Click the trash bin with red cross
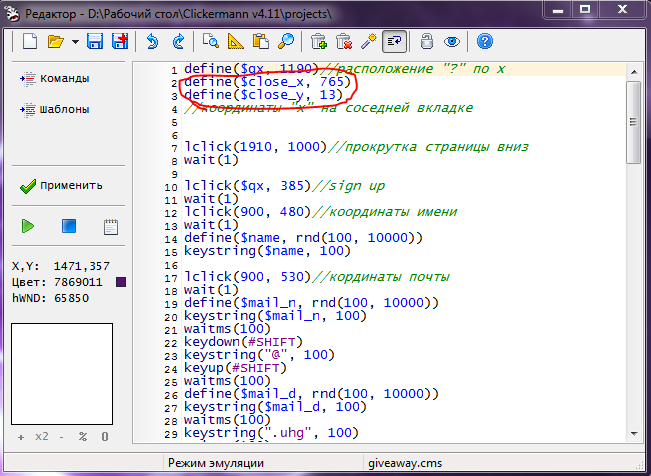This screenshot has height=476, width=651. click(344, 42)
